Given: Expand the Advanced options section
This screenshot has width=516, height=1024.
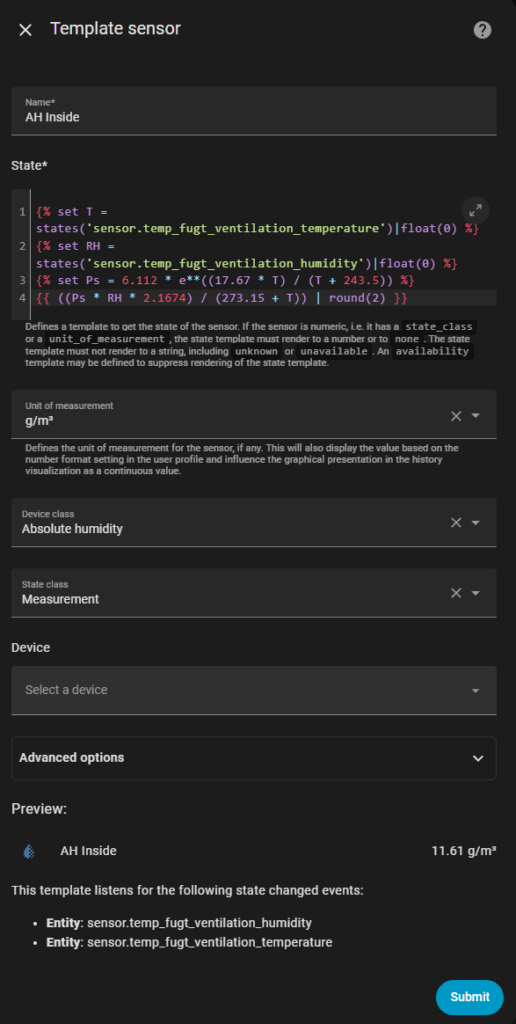Looking at the screenshot, I should click(x=253, y=758).
